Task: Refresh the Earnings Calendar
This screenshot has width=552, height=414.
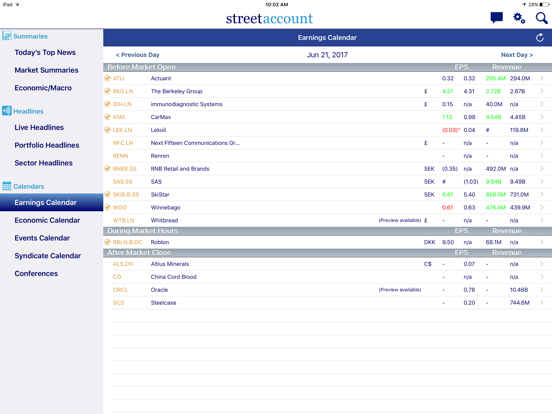Action: (x=540, y=37)
